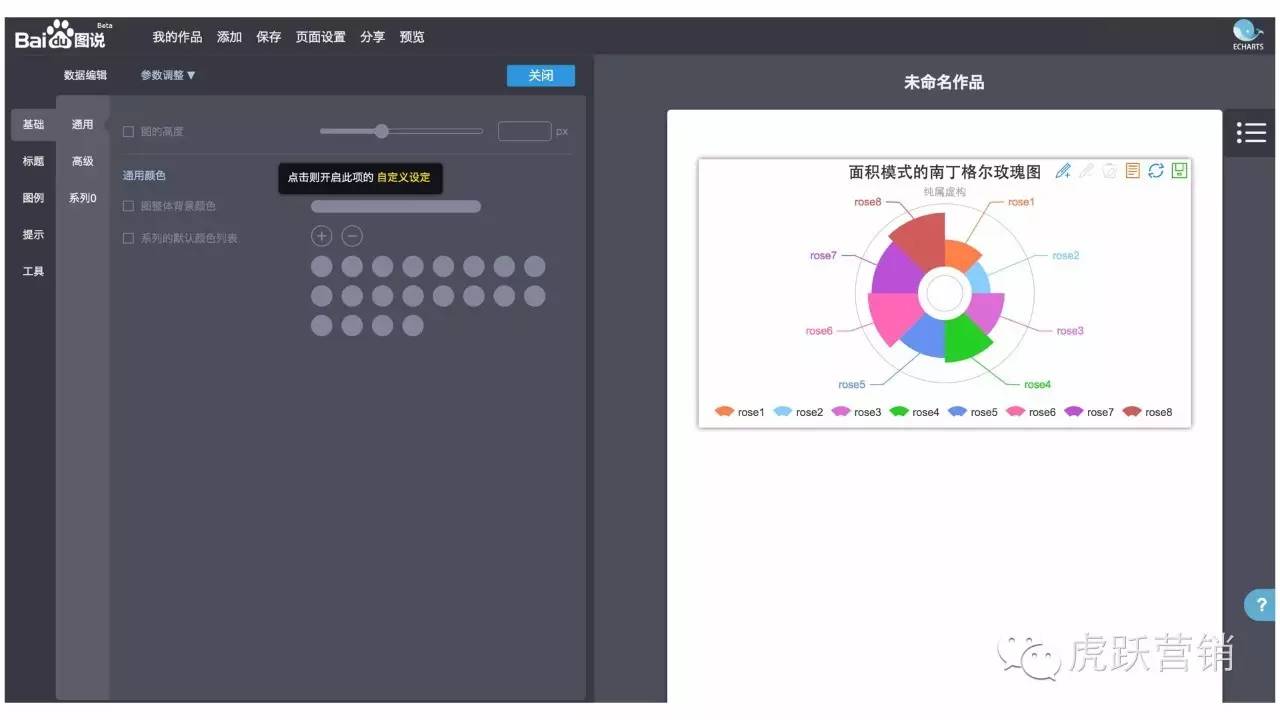Click the background color bar swatch
Viewport: 1280px width, 720px height.
tap(396, 206)
